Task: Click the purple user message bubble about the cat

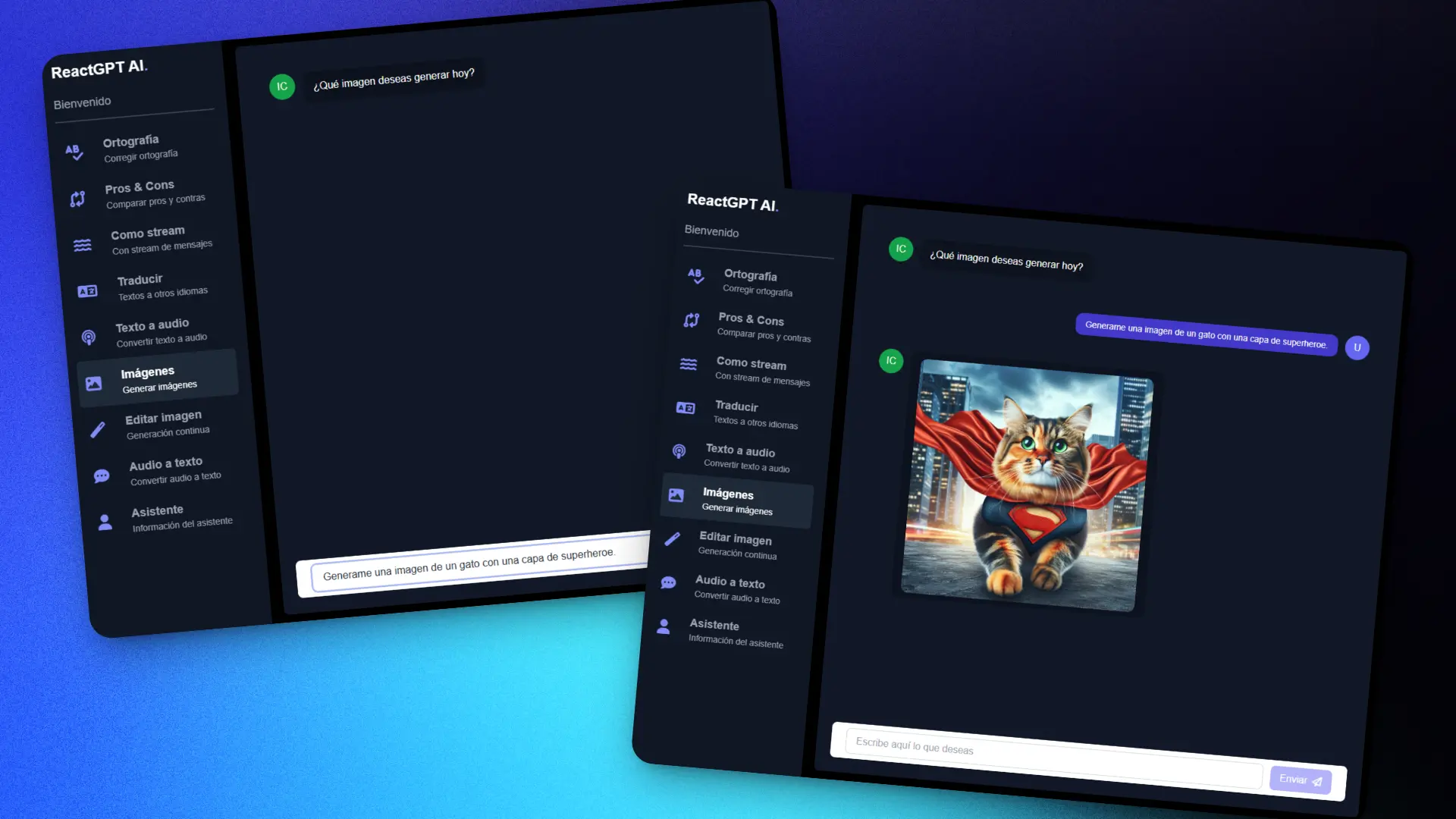Action: click(x=1206, y=335)
